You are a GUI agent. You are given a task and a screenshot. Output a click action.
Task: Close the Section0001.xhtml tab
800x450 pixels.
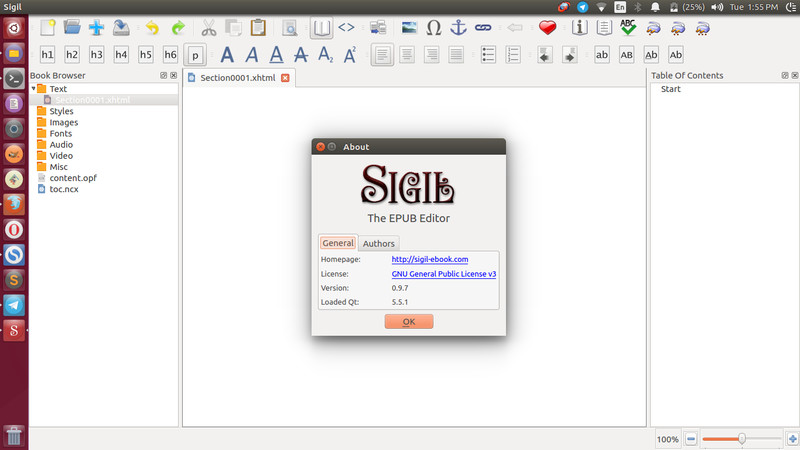pyautogui.click(x=285, y=78)
